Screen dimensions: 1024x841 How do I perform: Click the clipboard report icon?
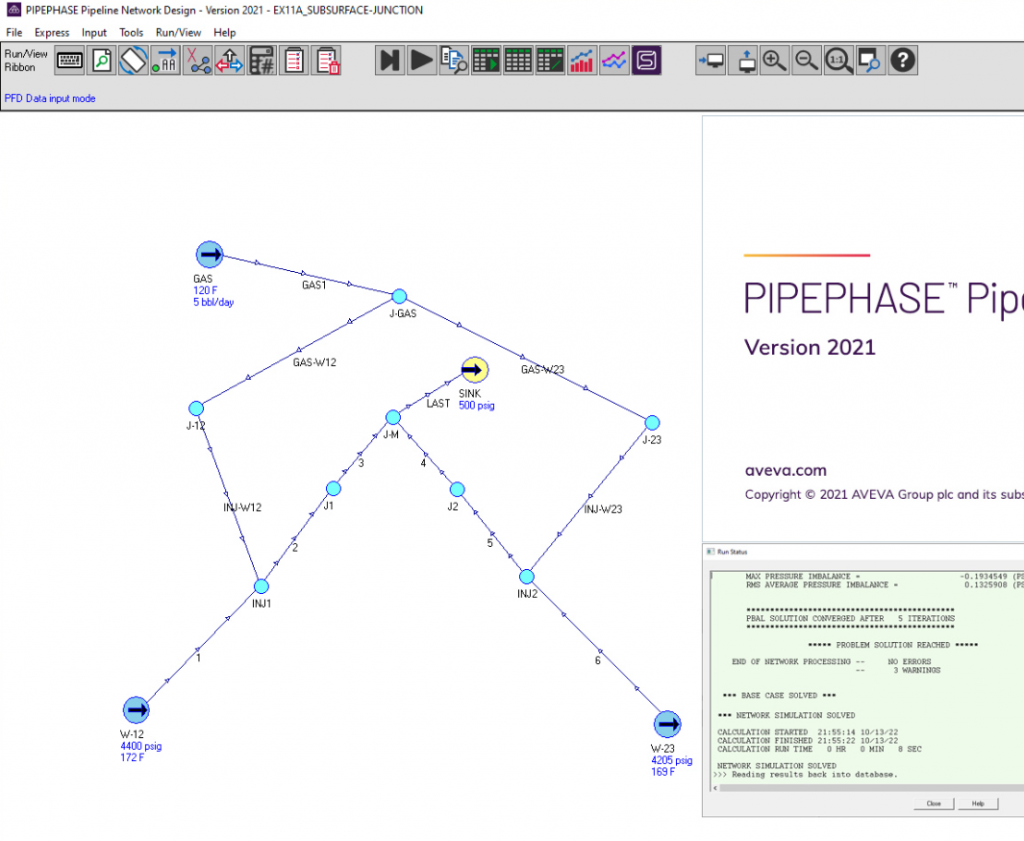[x=294, y=61]
